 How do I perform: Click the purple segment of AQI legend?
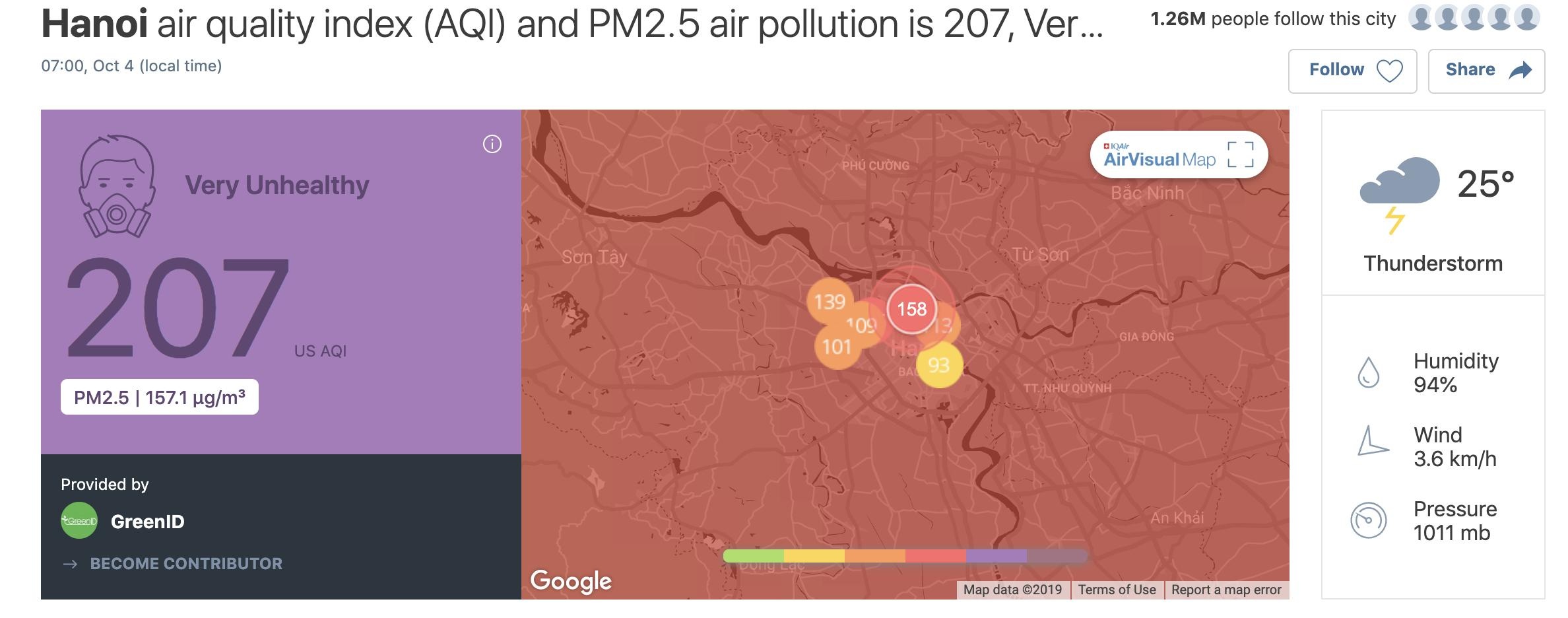(996, 556)
